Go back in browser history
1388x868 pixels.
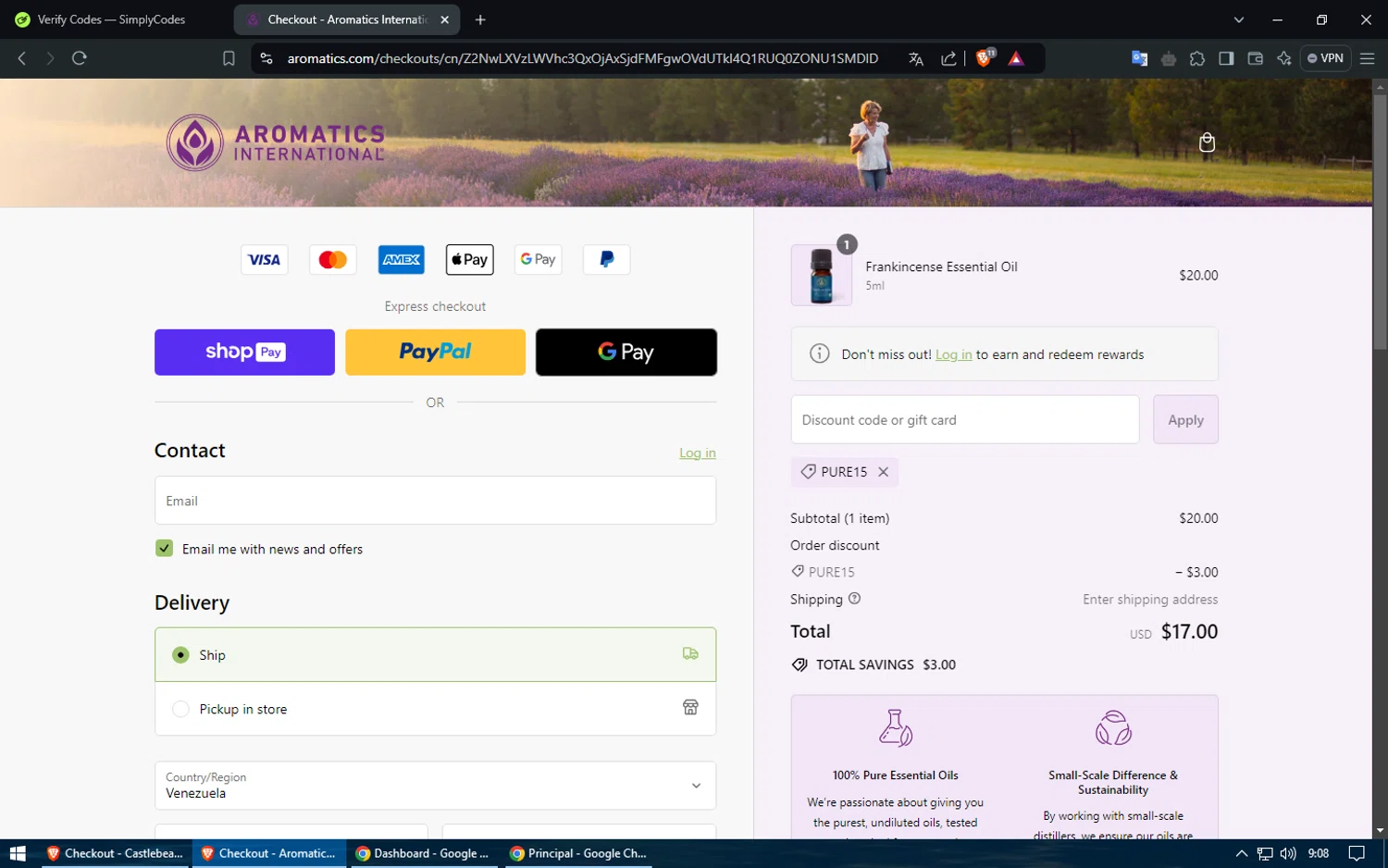[22, 58]
